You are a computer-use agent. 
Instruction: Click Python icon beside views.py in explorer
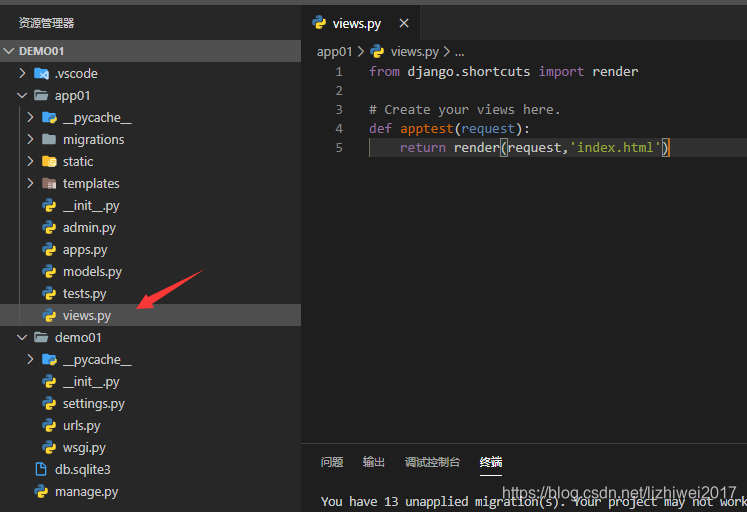(x=49, y=315)
